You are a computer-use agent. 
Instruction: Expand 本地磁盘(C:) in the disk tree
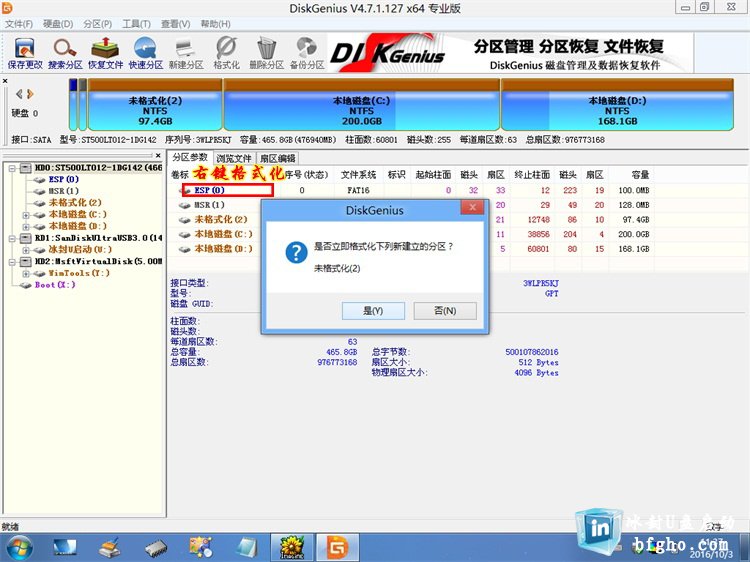(26, 215)
